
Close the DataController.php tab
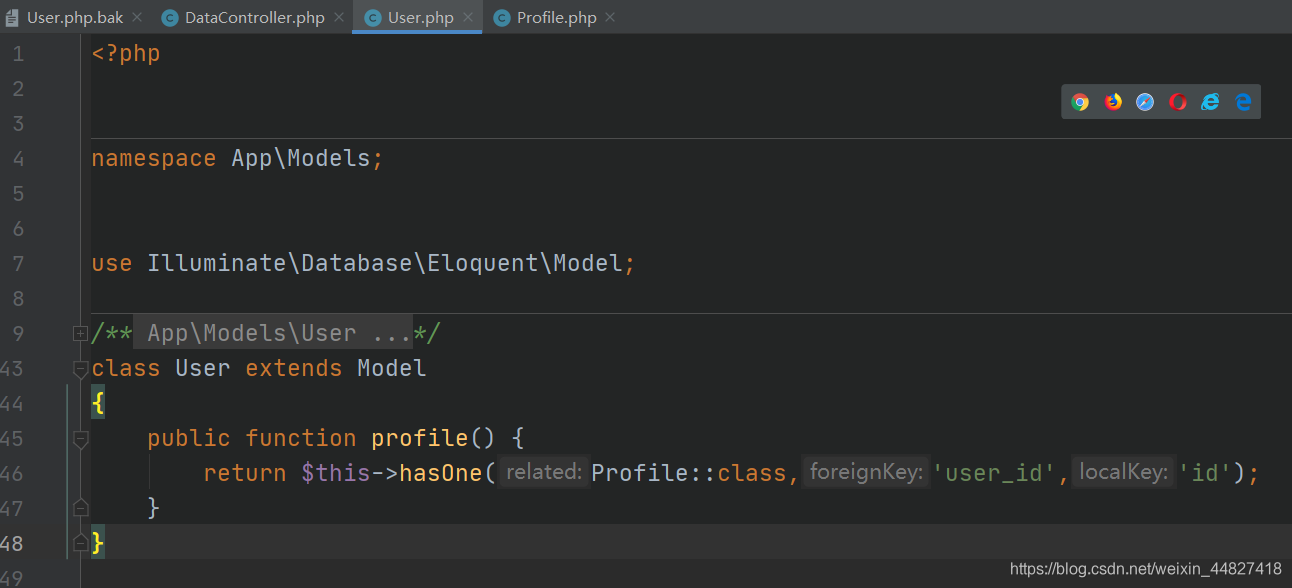339,17
